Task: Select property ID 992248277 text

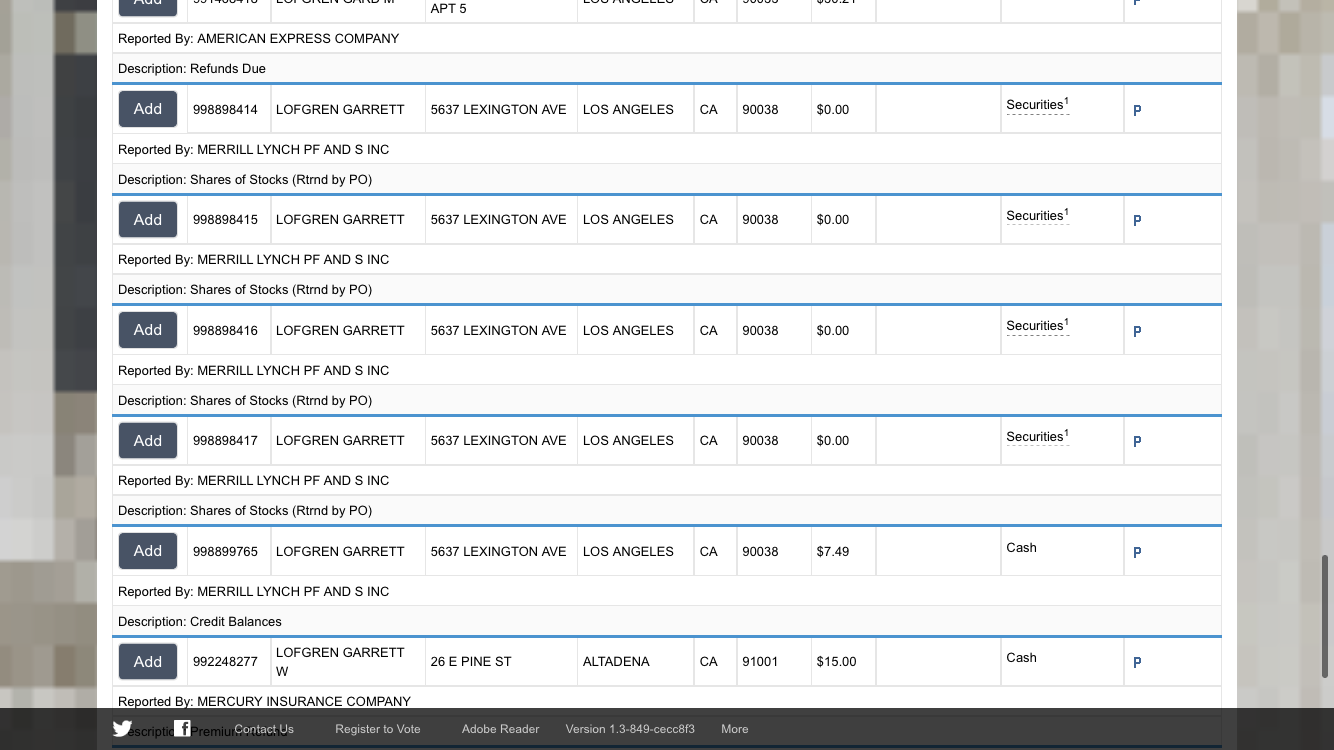Action: point(225,661)
